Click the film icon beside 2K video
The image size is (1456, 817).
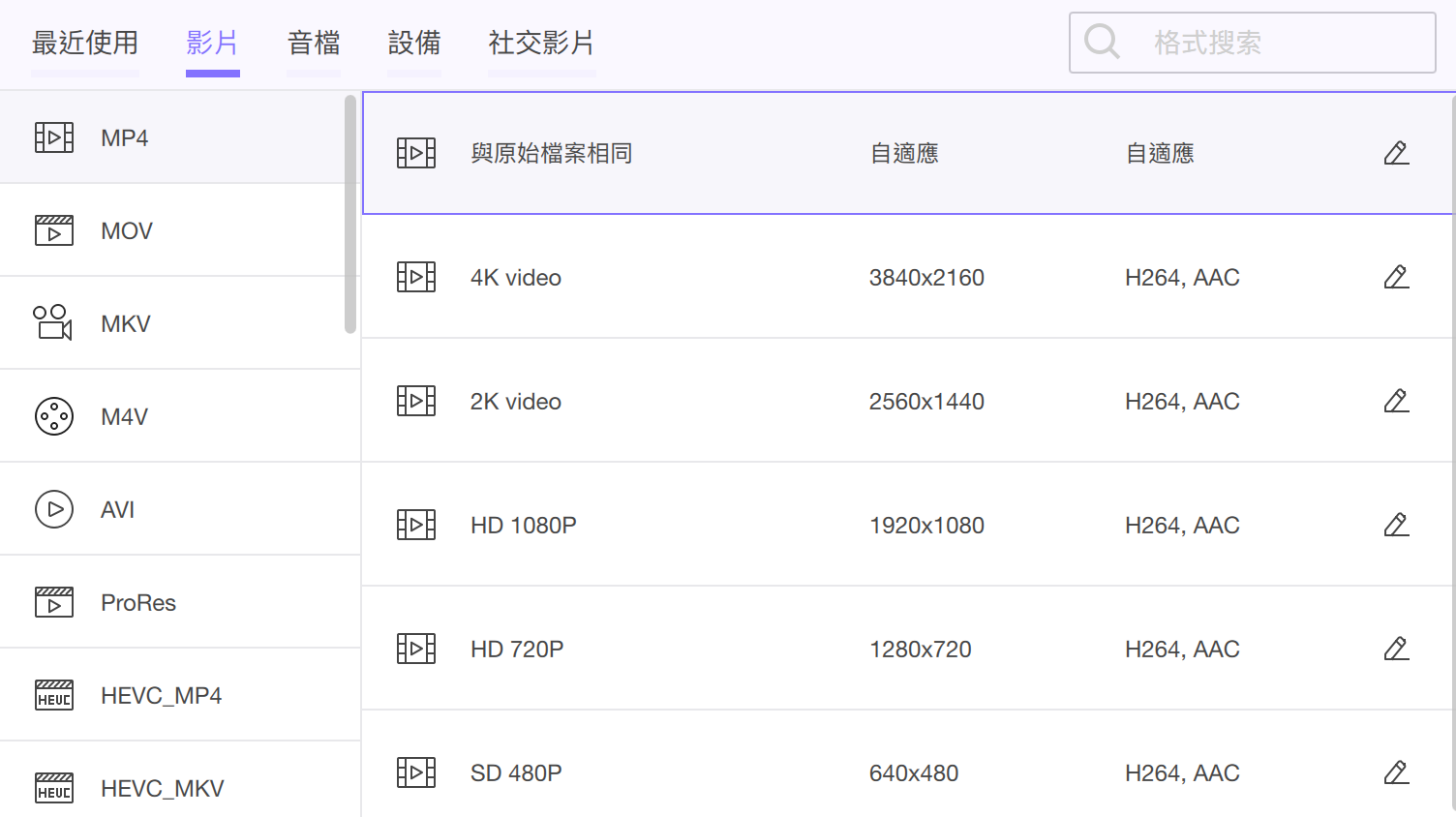(x=416, y=401)
